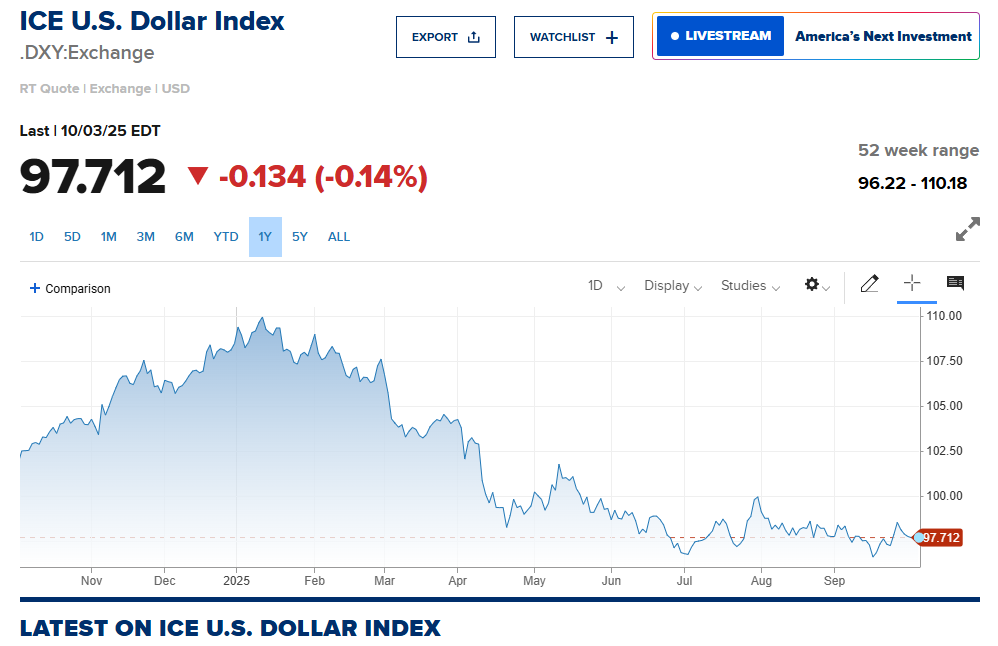Select the 5D time range tab
This screenshot has width=998, height=646.
point(72,237)
